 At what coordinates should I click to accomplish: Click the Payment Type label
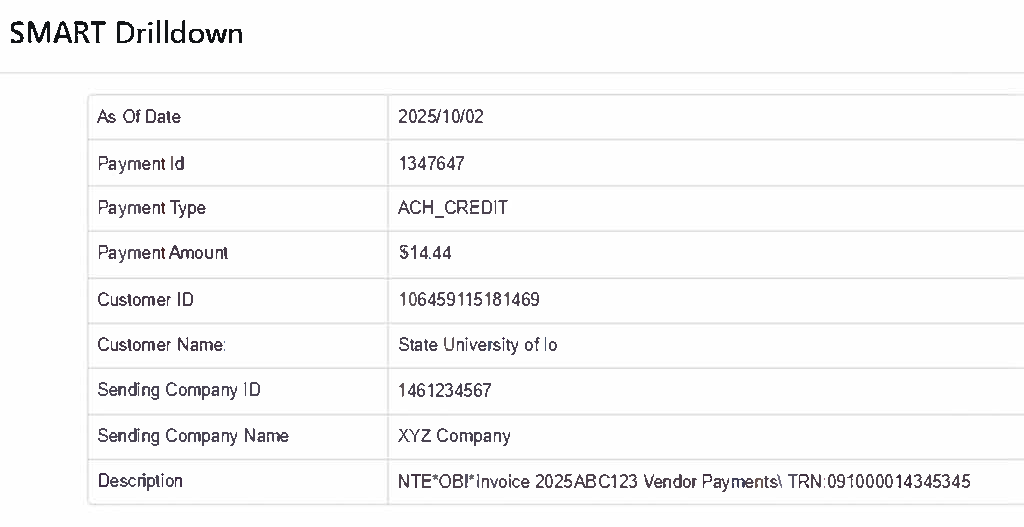[151, 208]
